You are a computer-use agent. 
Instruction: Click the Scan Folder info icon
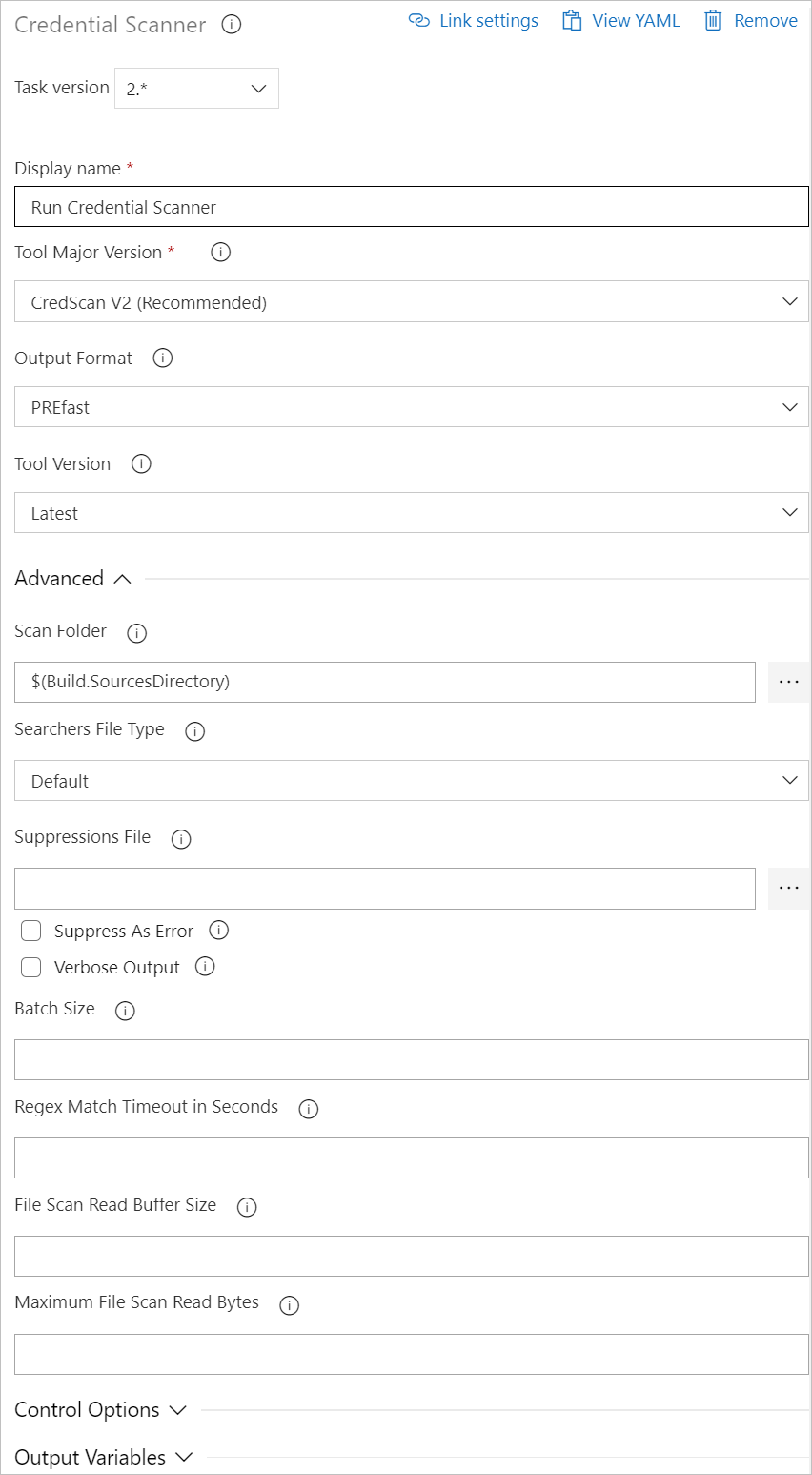click(x=136, y=632)
